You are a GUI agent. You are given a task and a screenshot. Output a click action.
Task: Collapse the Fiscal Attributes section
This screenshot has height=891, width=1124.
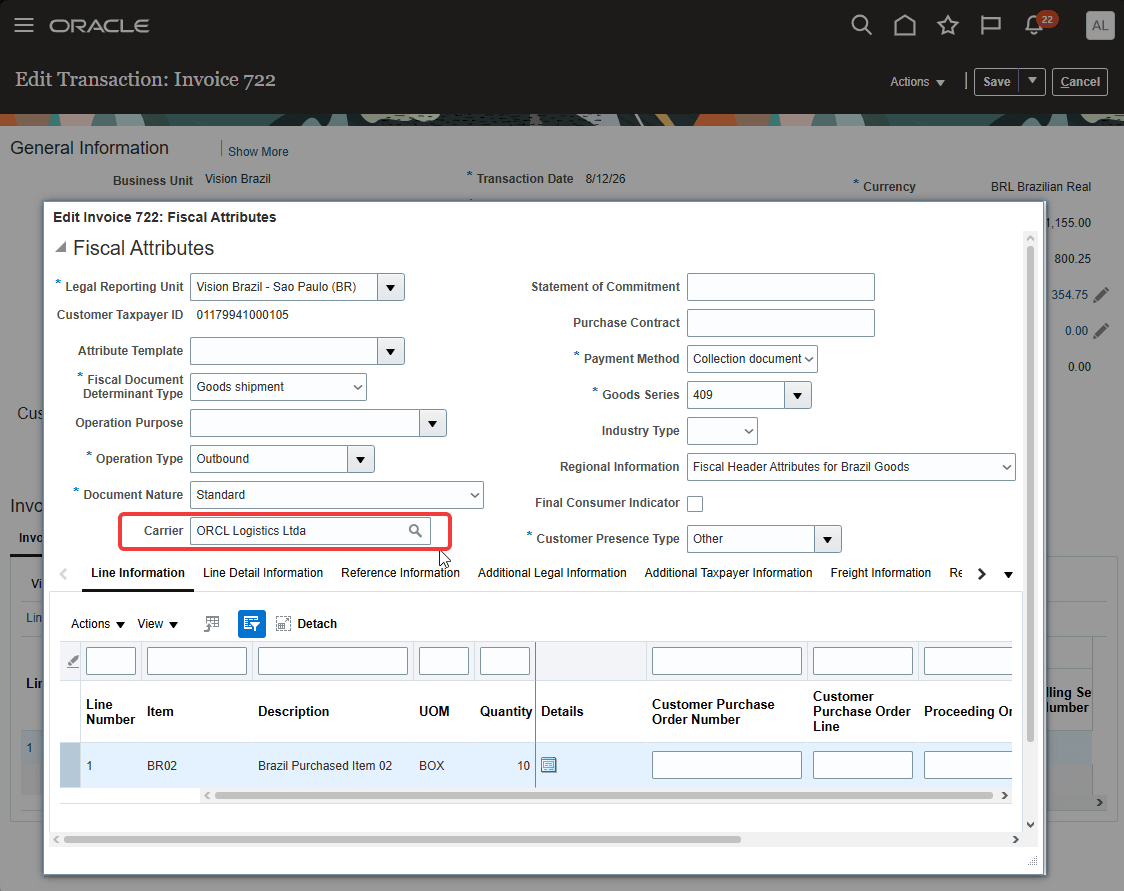pyautogui.click(x=61, y=247)
